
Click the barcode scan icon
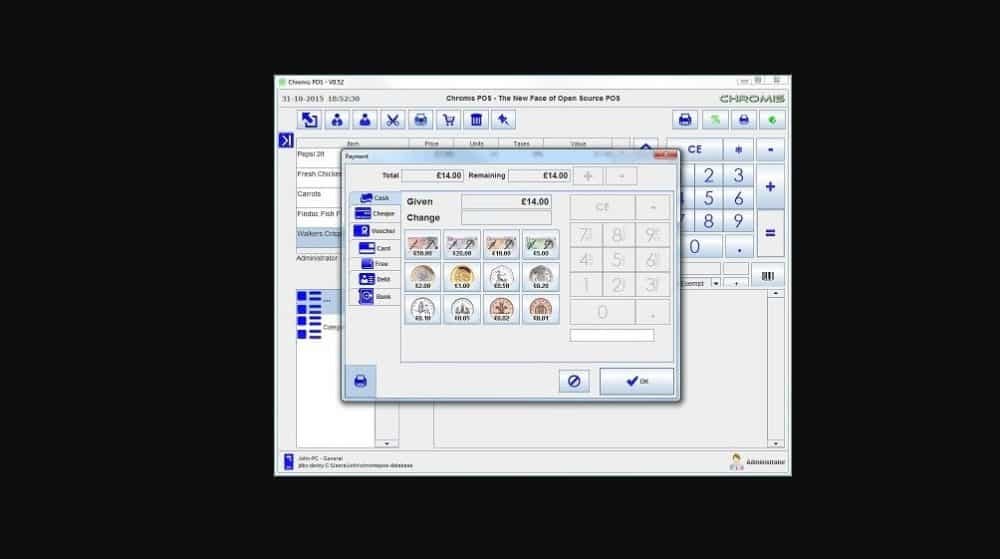tap(768, 274)
